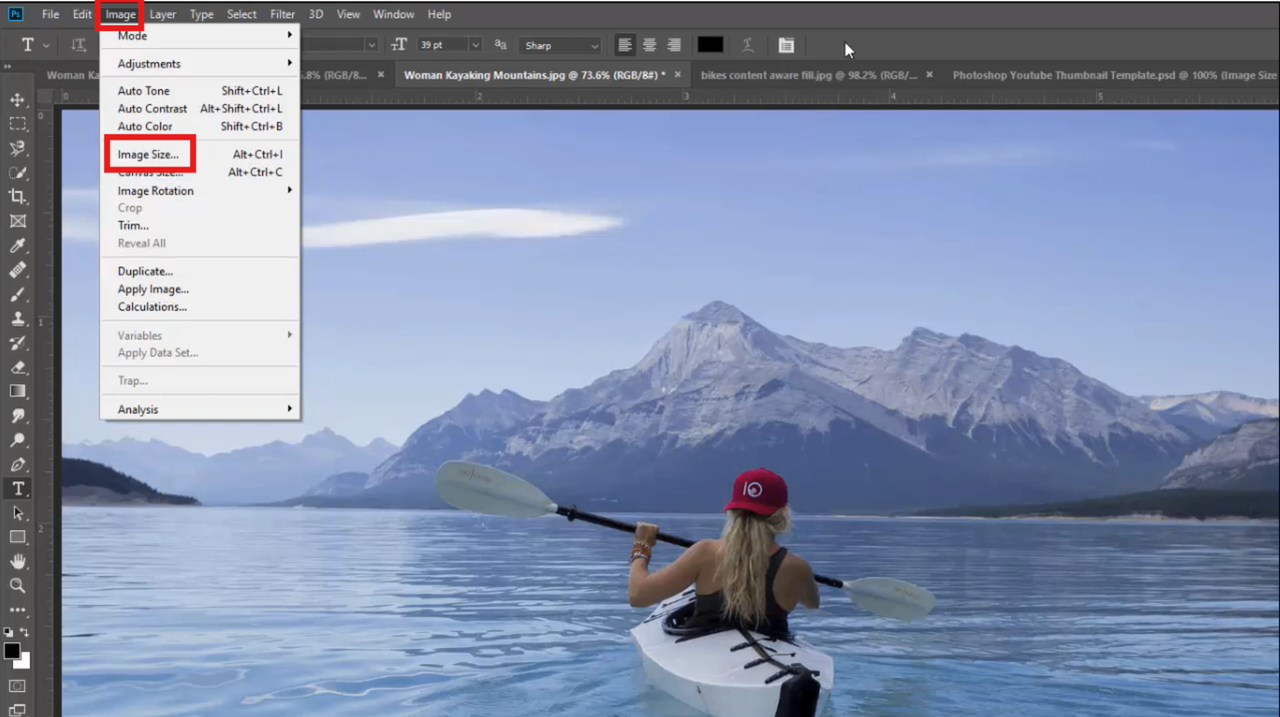Select the Brush tool
The height and width of the screenshot is (717, 1280).
[17, 294]
